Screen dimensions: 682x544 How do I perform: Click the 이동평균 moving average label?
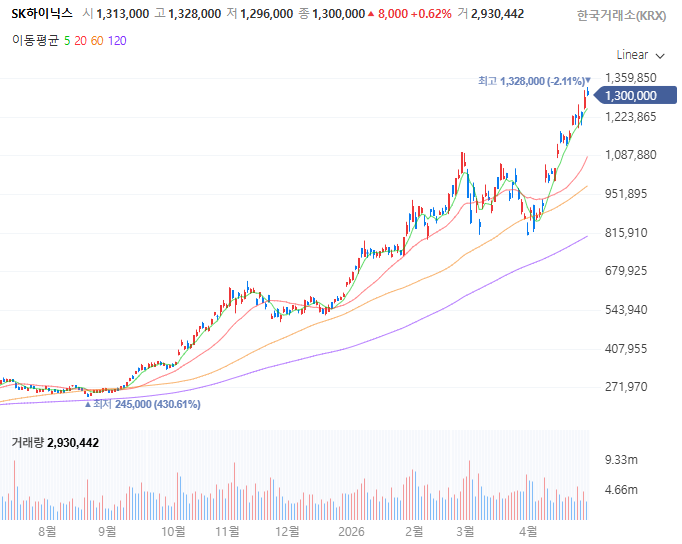tap(35, 41)
